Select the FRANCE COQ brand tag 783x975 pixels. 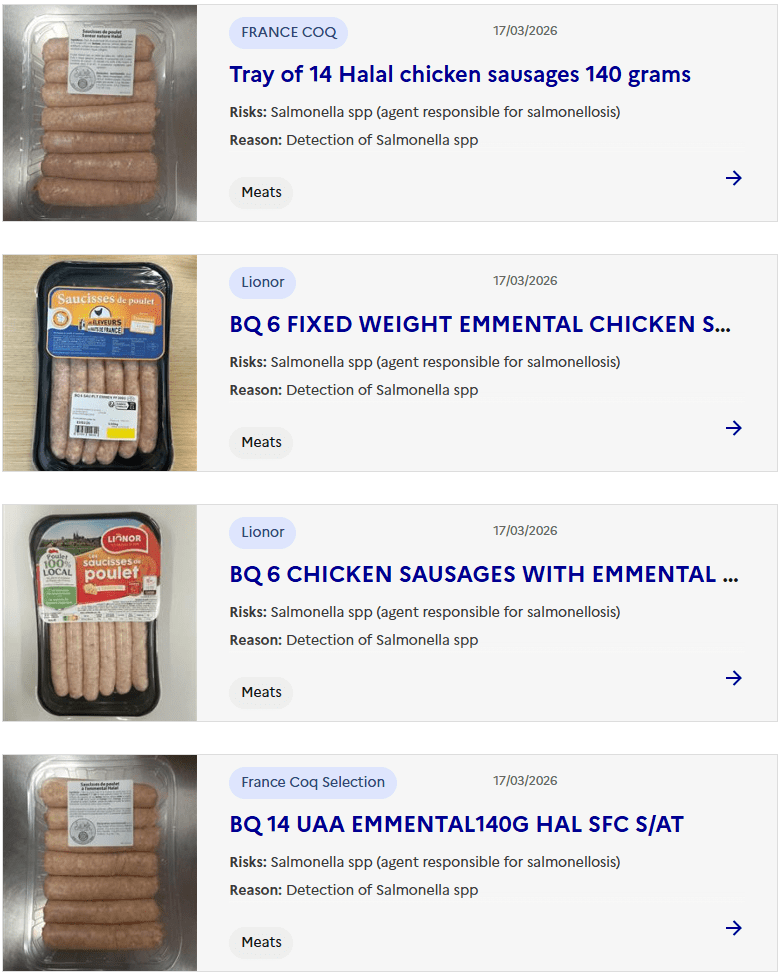pyautogui.click(x=289, y=32)
